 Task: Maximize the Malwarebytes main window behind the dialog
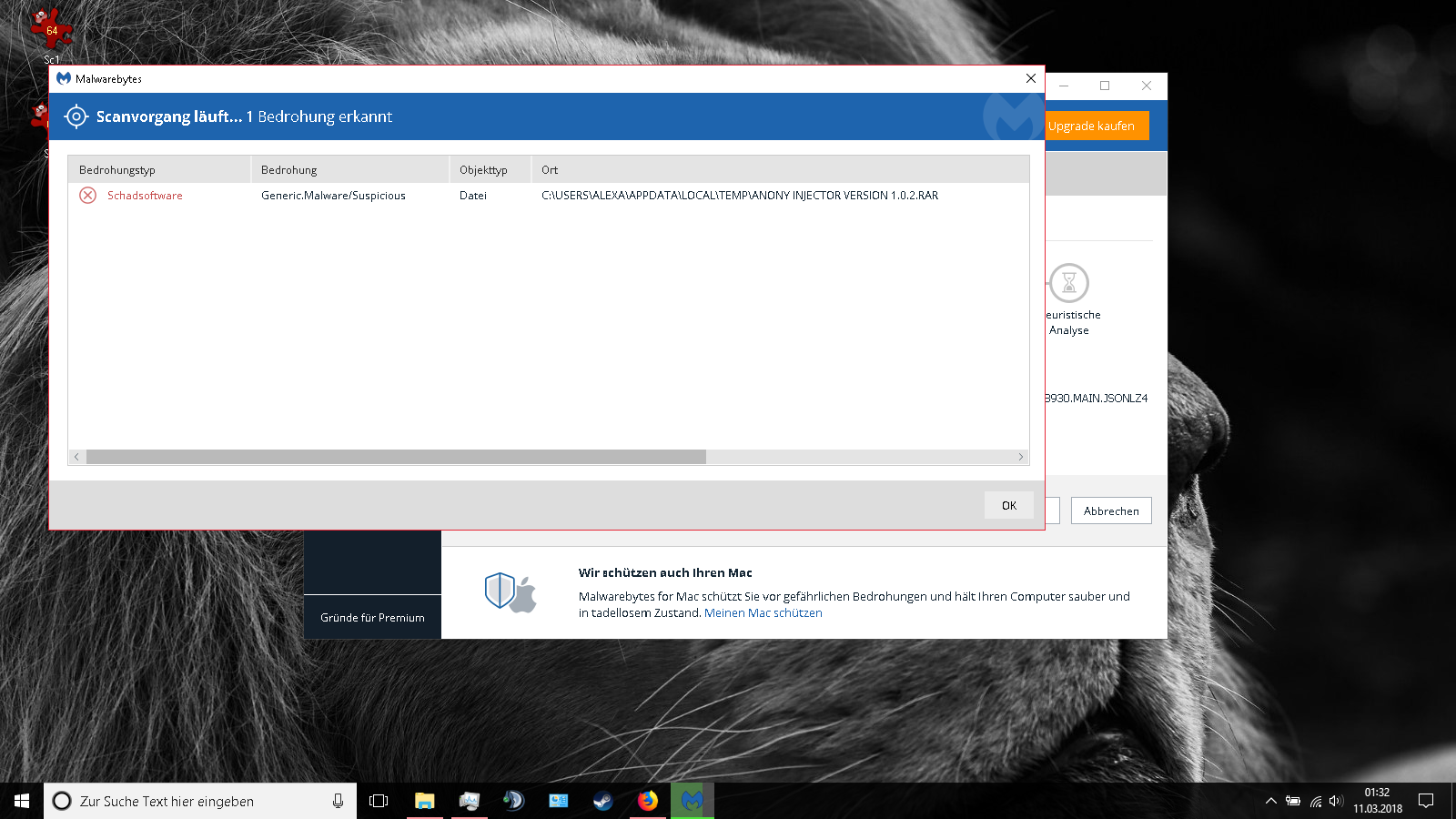pos(1105,86)
